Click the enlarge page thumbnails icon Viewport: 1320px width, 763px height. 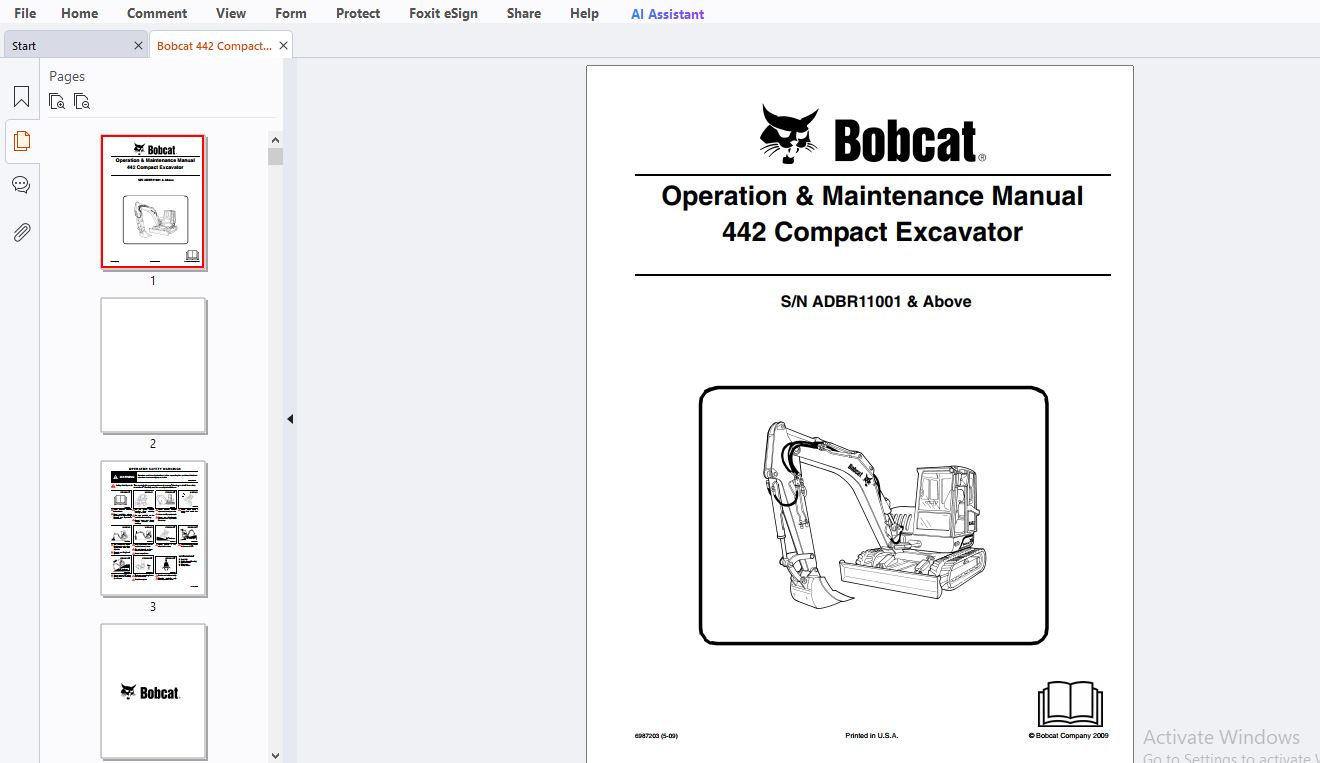pos(57,101)
